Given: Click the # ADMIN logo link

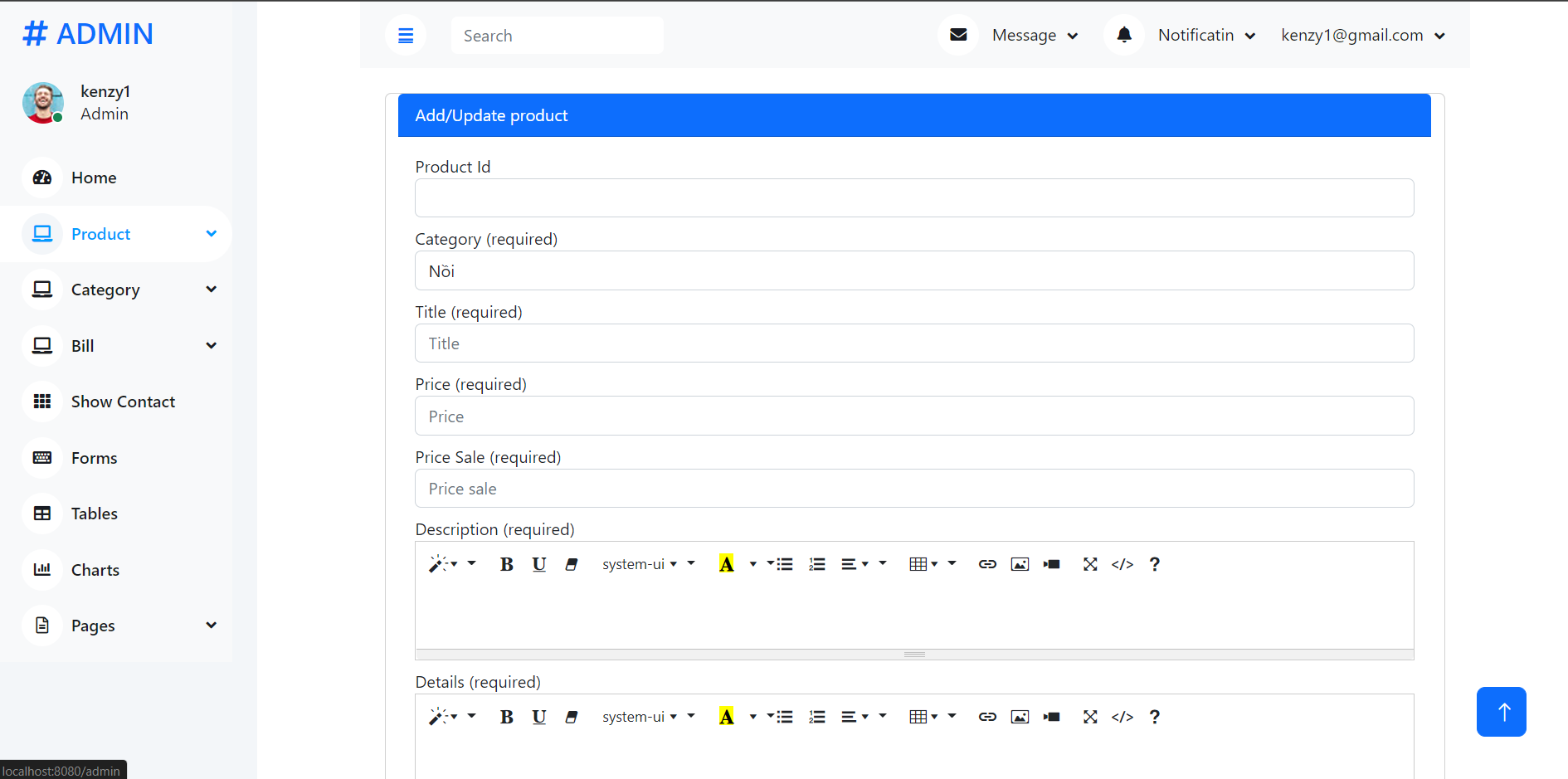Looking at the screenshot, I should coord(88,34).
